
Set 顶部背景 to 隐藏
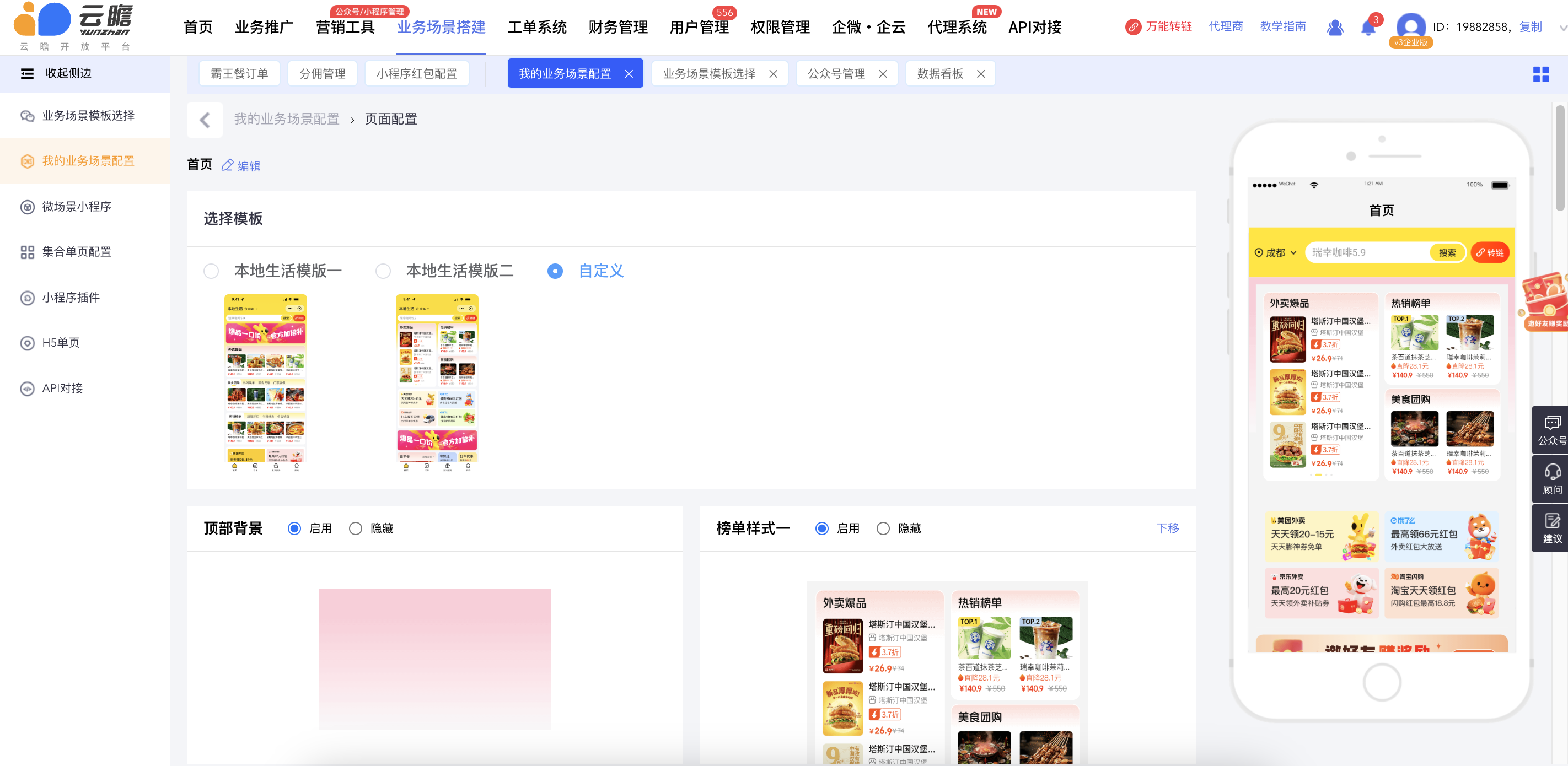[x=356, y=528]
